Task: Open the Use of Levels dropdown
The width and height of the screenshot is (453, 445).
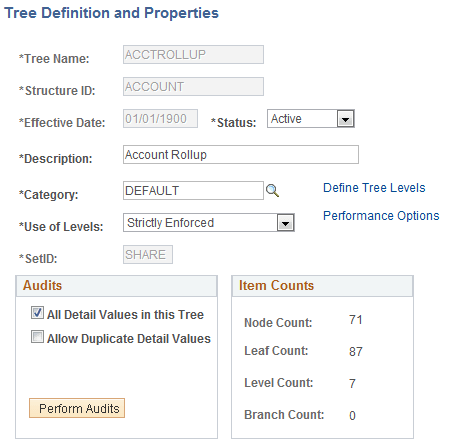Action: click(x=209, y=223)
